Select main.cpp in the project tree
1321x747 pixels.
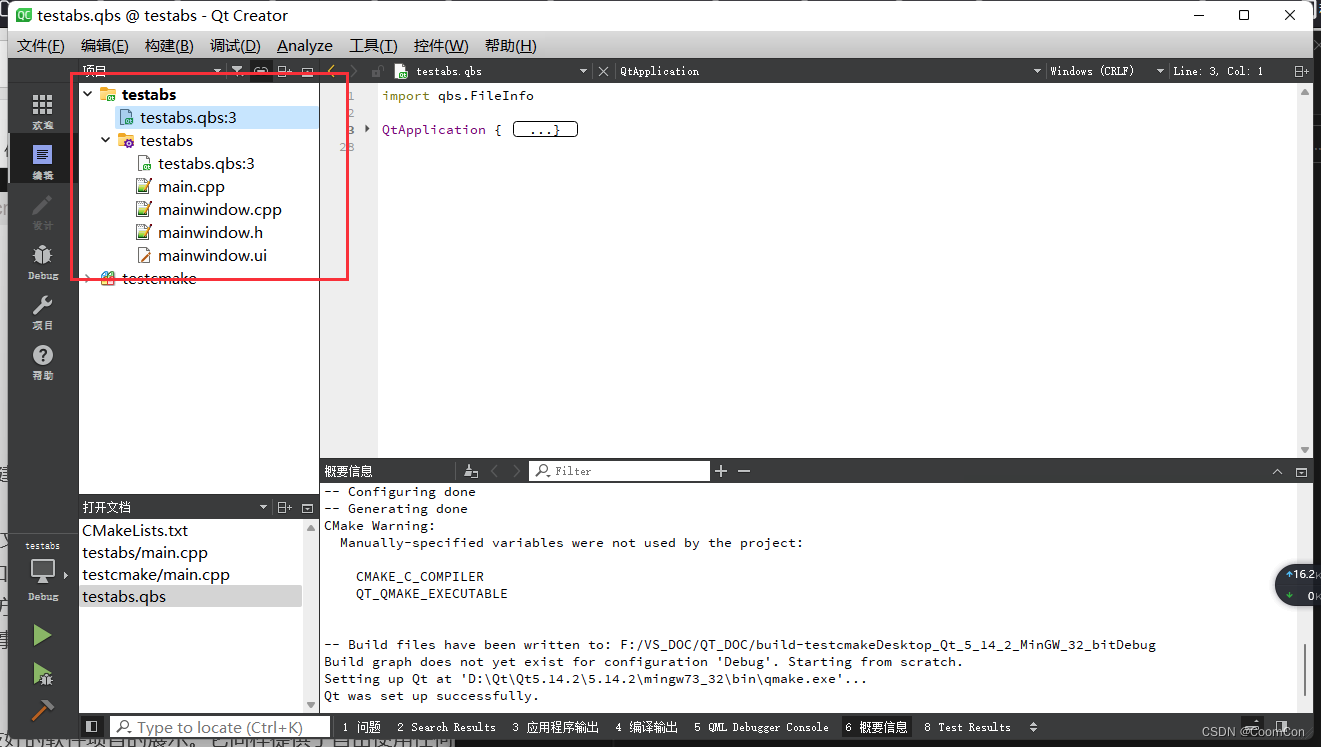pyautogui.click(x=190, y=187)
